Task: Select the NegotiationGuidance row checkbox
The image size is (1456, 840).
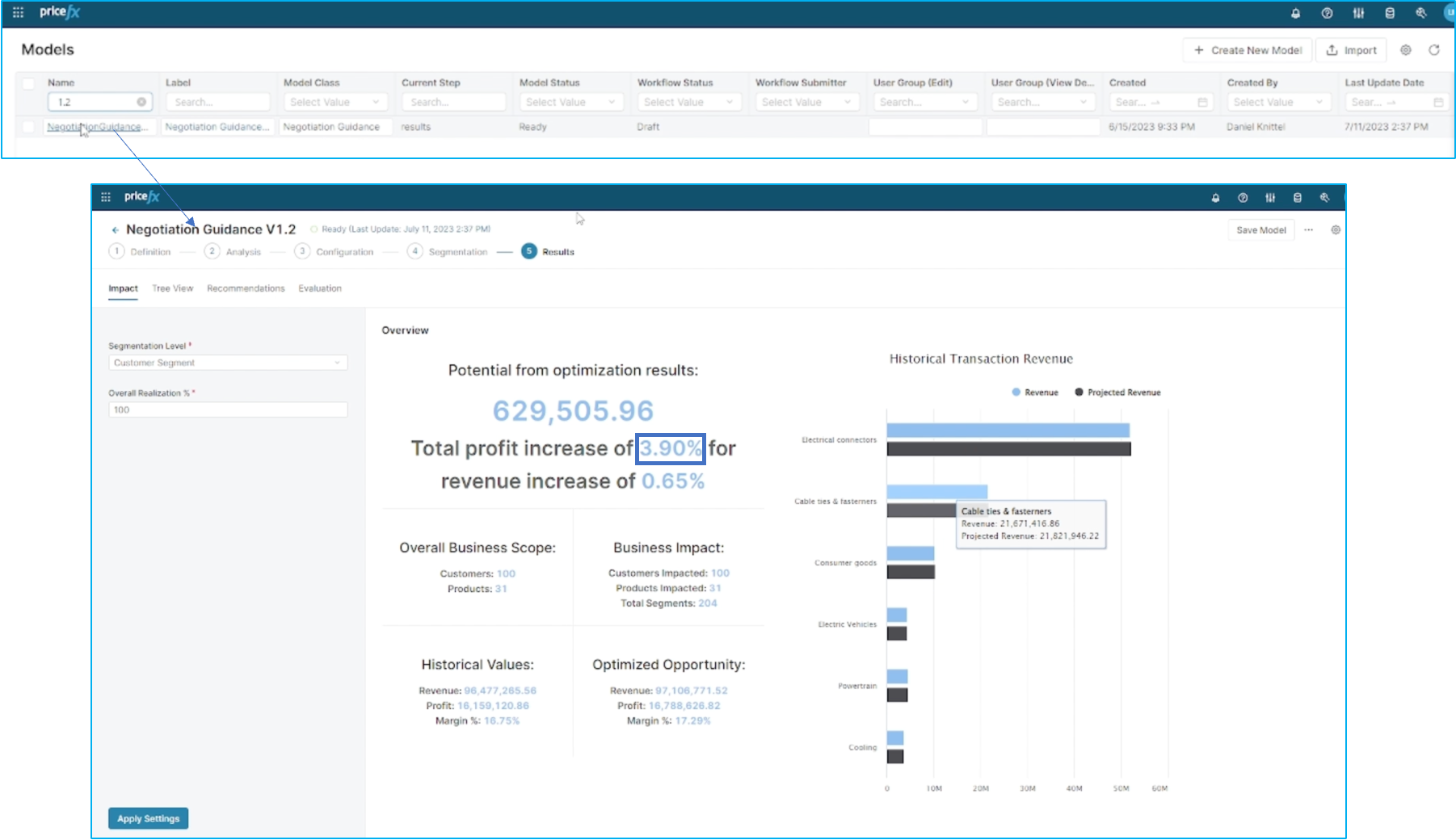Action: [28, 127]
